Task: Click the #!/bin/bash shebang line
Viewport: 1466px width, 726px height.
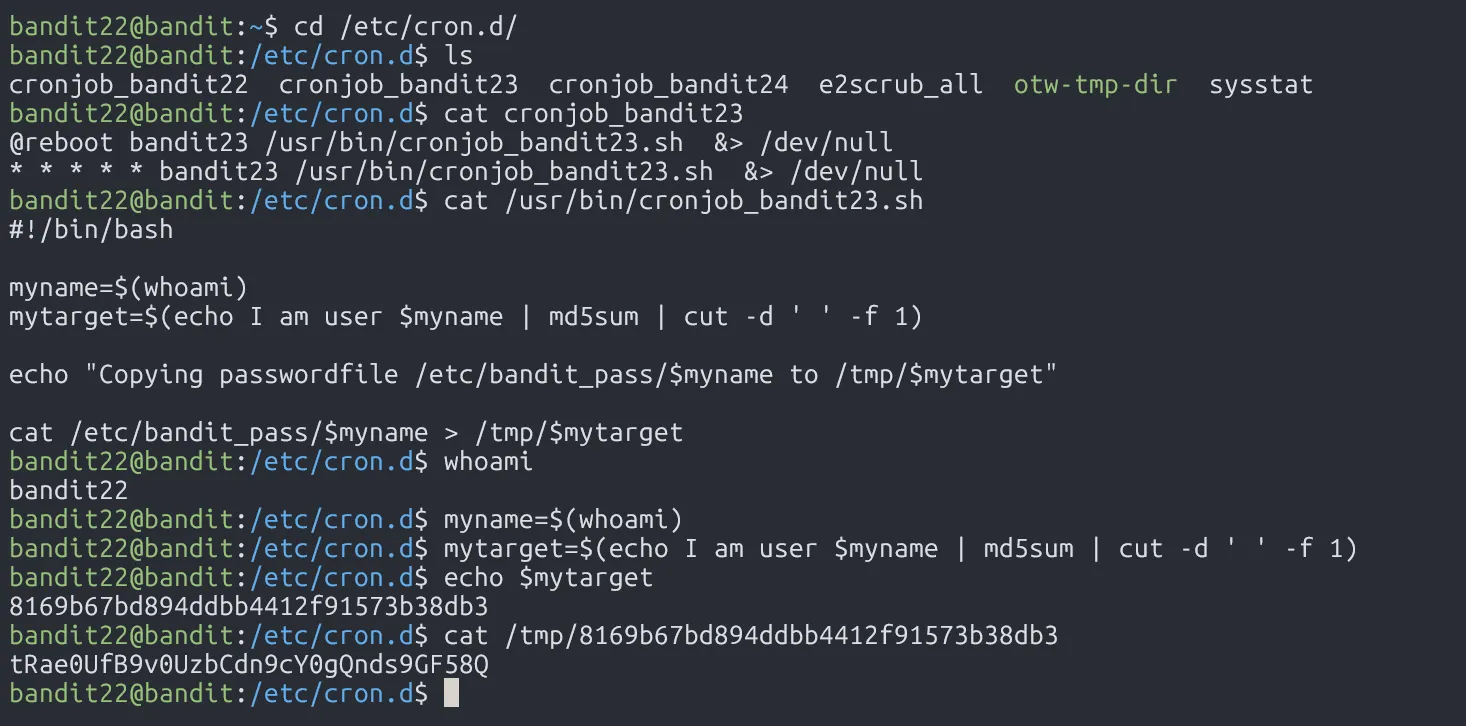Action: point(91,229)
